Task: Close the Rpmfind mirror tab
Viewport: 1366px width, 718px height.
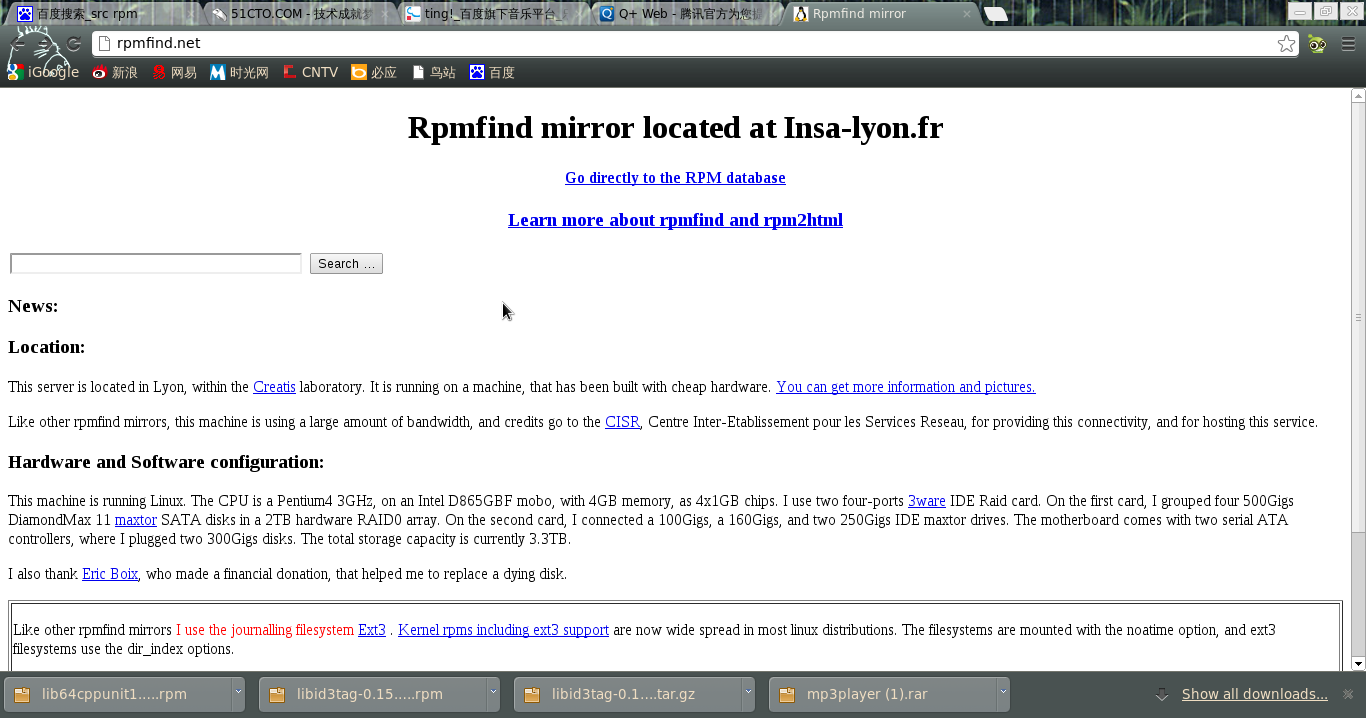Action: coord(966,14)
